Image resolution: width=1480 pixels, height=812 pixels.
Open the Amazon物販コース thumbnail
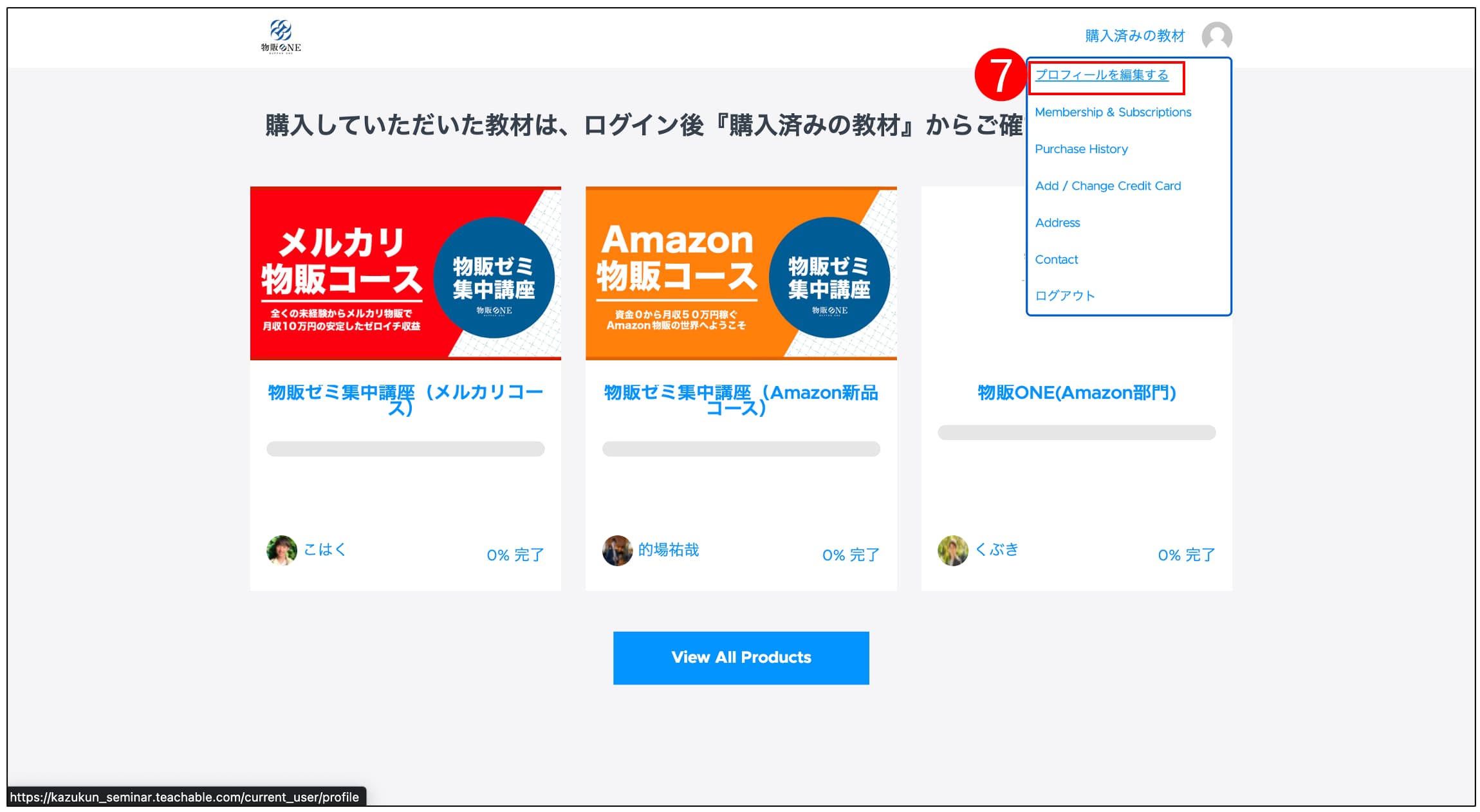pos(741,273)
